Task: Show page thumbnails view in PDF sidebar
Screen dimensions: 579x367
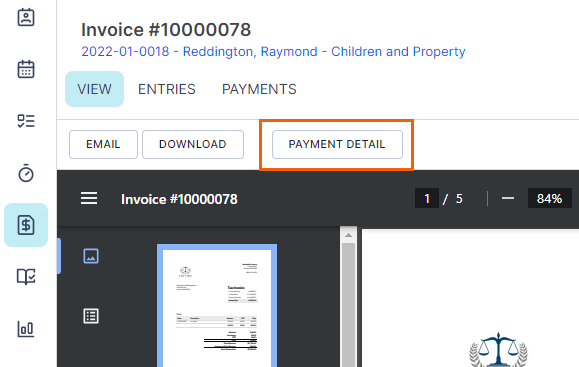Action: pos(91,256)
